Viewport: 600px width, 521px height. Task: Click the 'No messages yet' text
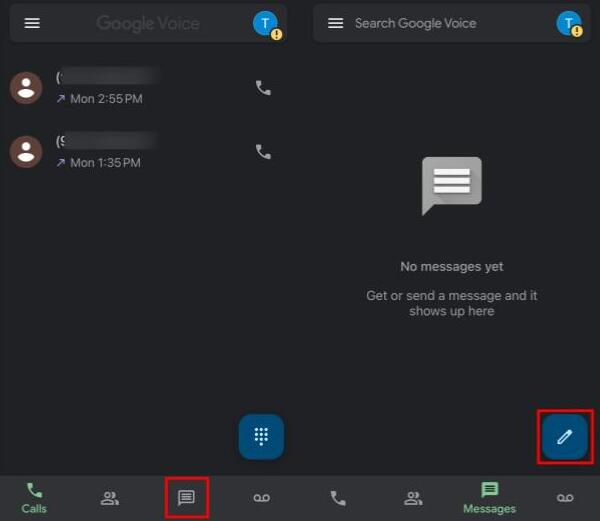[x=452, y=266]
